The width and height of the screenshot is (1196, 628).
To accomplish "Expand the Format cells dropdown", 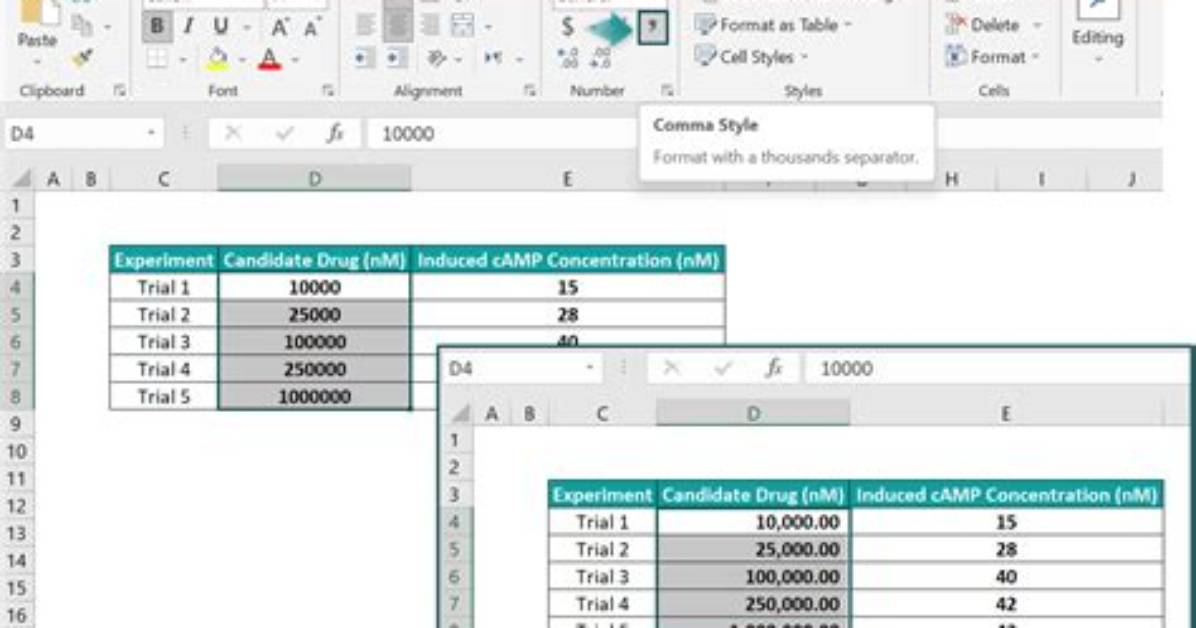I will click(x=992, y=57).
